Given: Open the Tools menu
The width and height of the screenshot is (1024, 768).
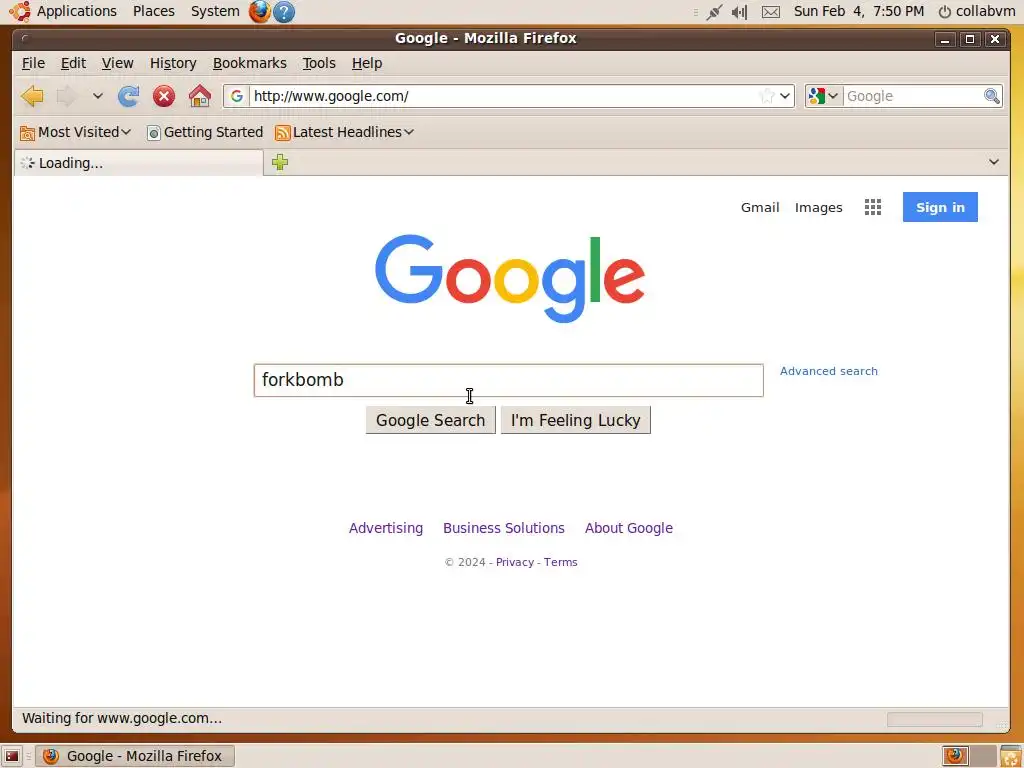Looking at the screenshot, I should pos(319,63).
